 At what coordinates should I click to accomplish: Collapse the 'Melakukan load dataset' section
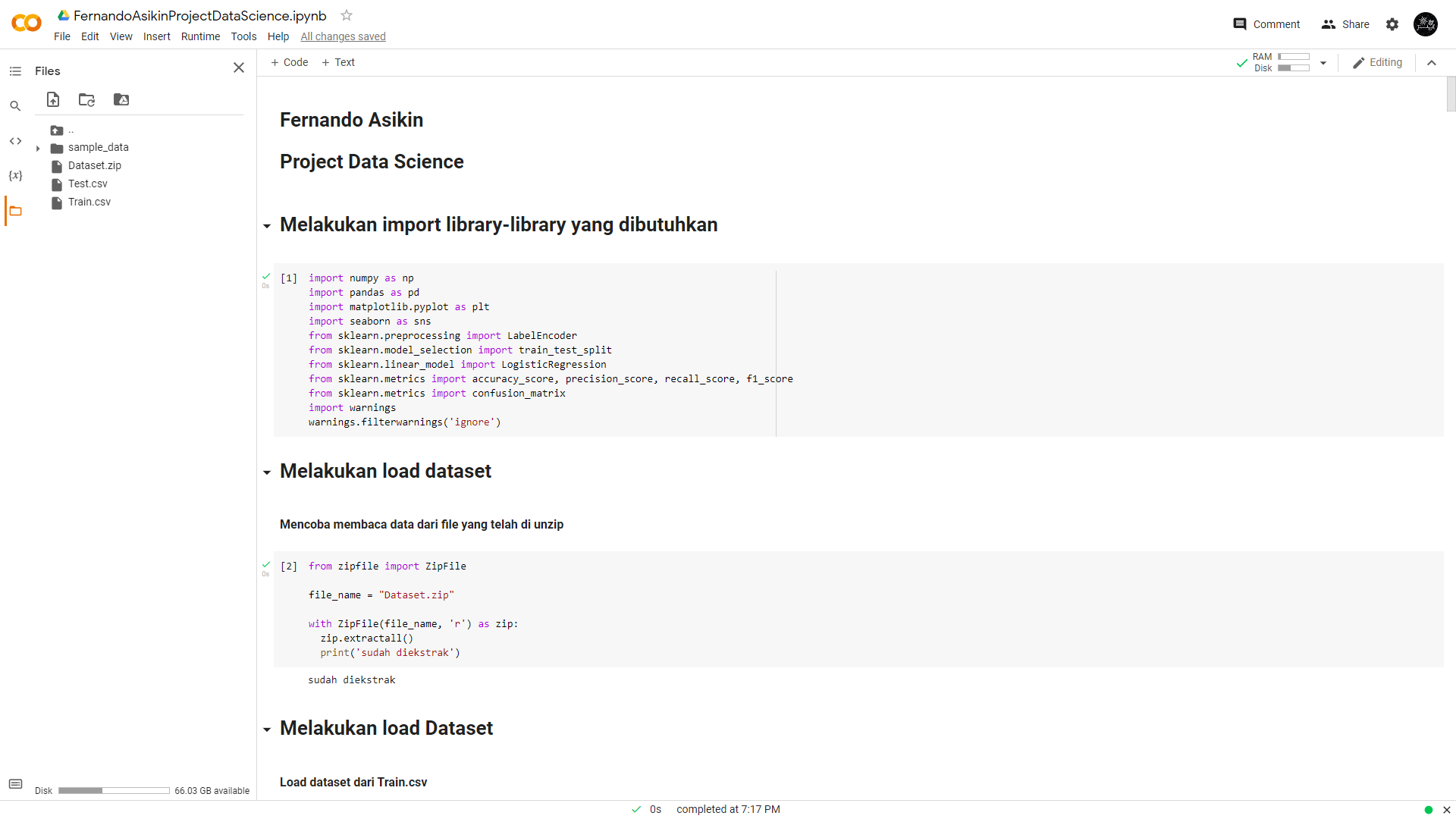click(x=267, y=472)
